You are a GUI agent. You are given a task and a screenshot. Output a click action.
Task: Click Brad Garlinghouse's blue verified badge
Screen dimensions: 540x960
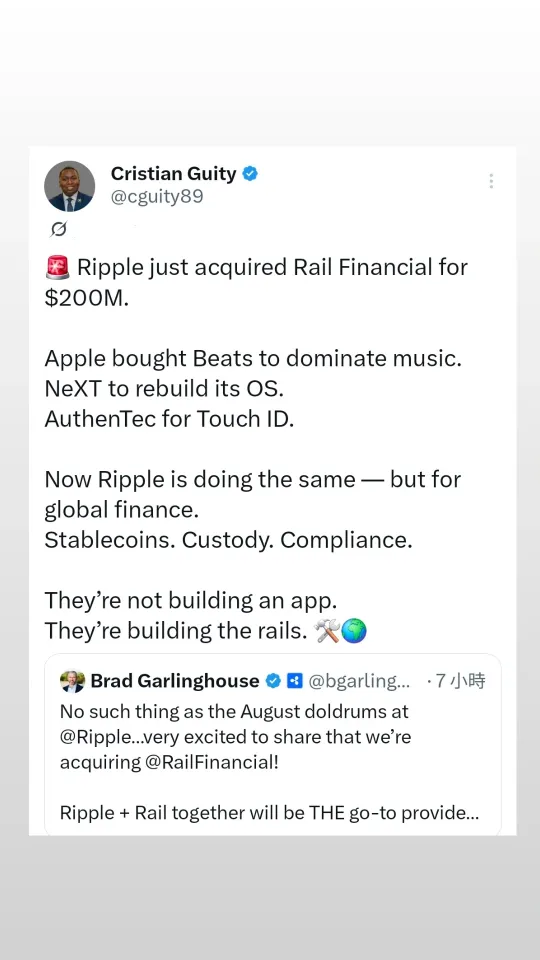[273, 681]
